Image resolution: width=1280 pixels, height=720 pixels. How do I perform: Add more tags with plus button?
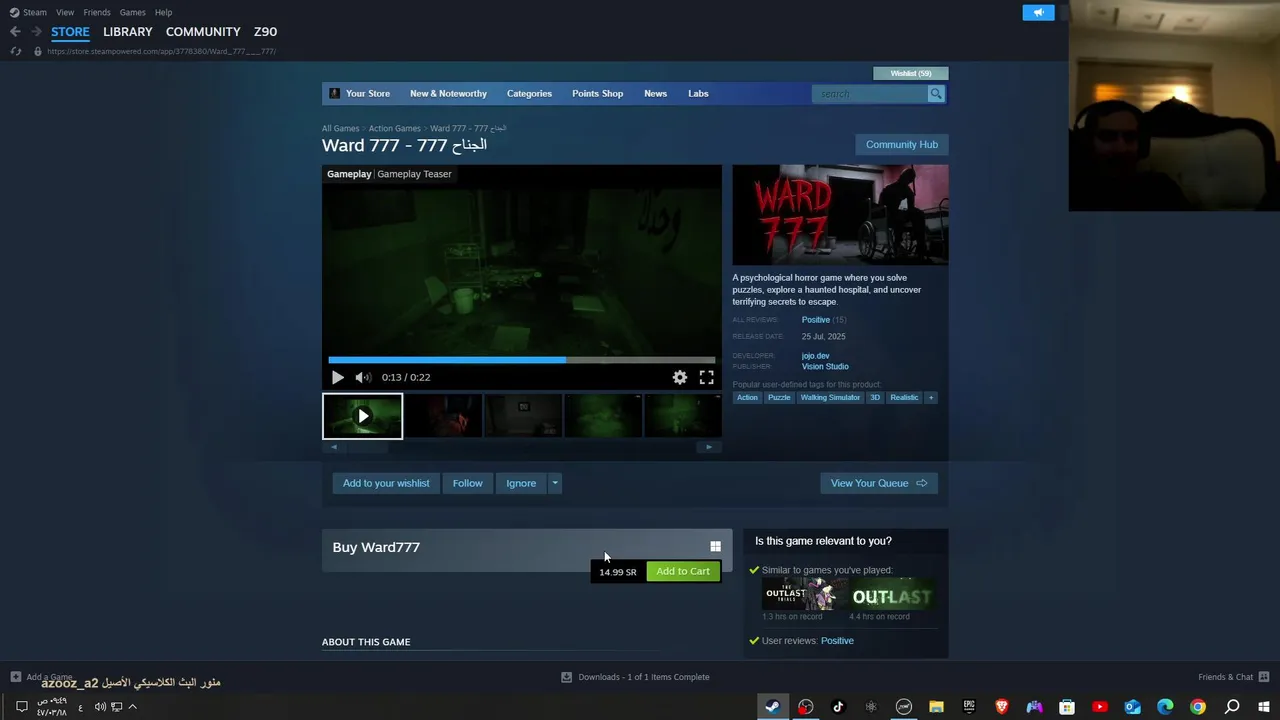(931, 398)
